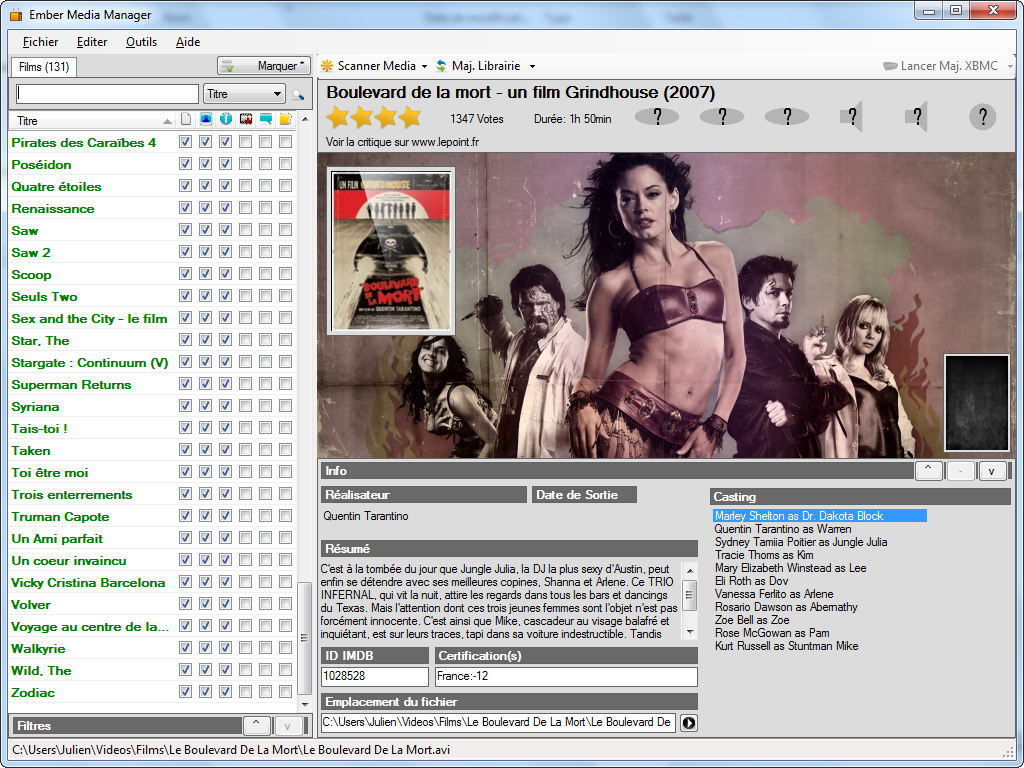
Task: Select movie Superman Returns in list
Action: 71,385
